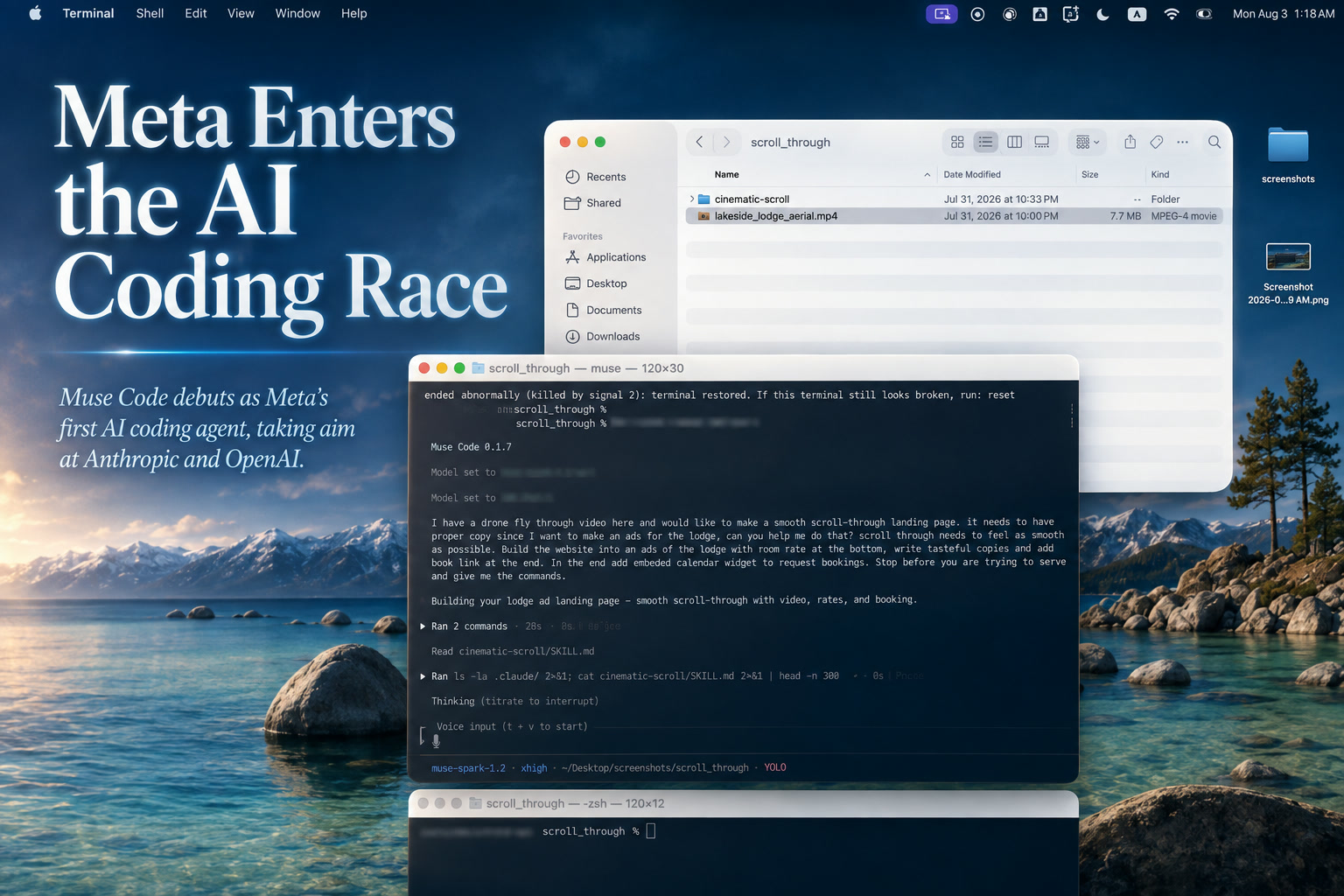The image size is (1344, 896).
Task: Click the lakeside_lodge_aerial.mp4 movie file icon
Action: point(703,216)
